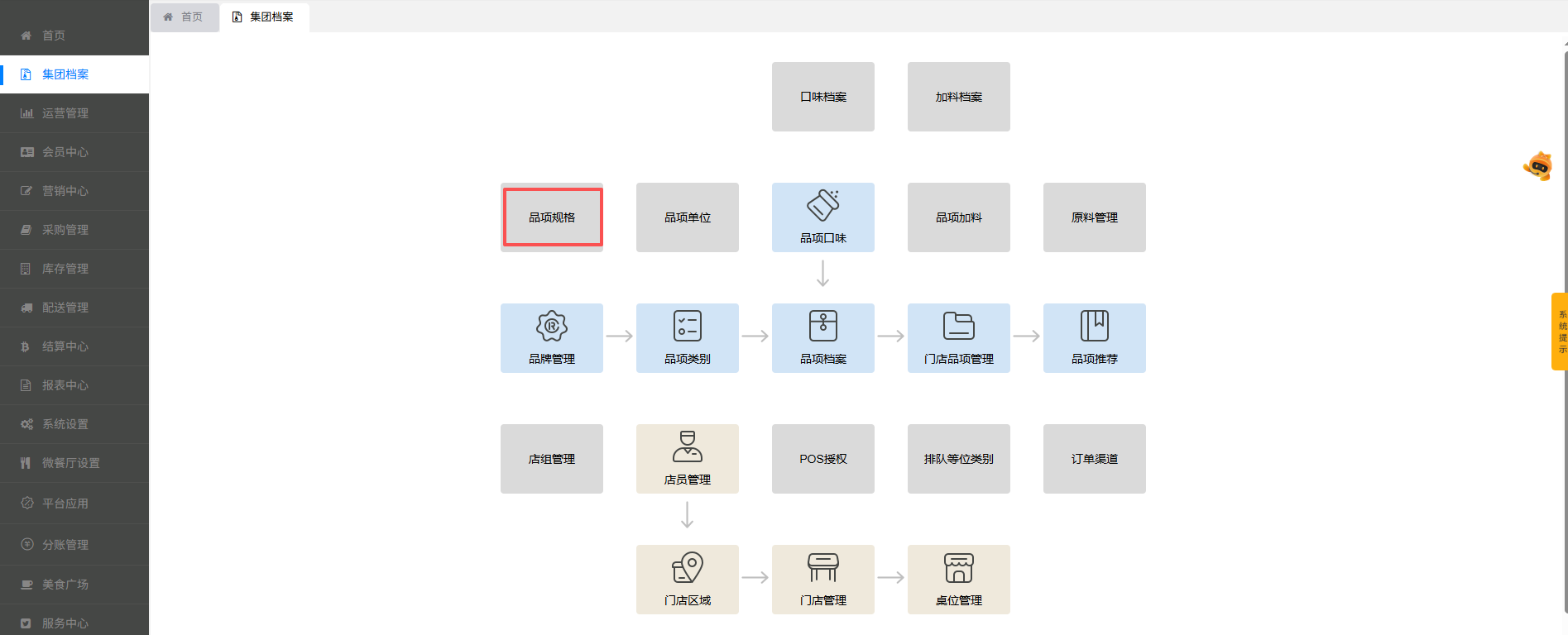This screenshot has height=635, width=1568.
Task: Click the 品项规格 button
Action: coord(552,217)
